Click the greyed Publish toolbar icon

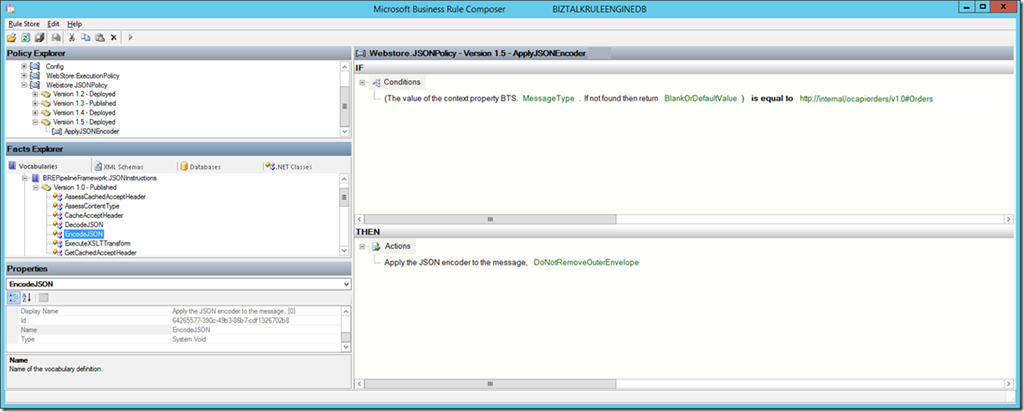pyautogui.click(x=56, y=37)
